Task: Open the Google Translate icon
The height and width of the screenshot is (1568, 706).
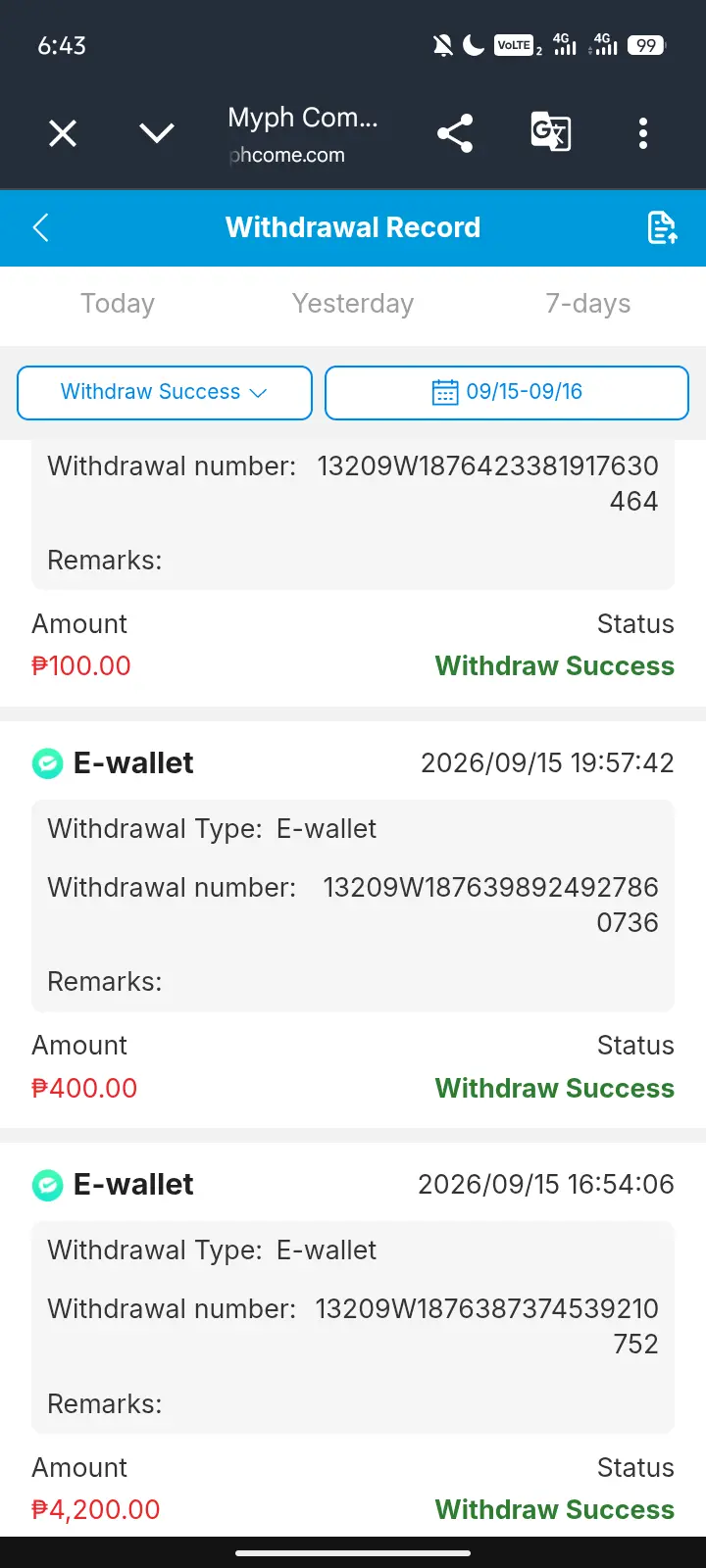Action: [551, 132]
